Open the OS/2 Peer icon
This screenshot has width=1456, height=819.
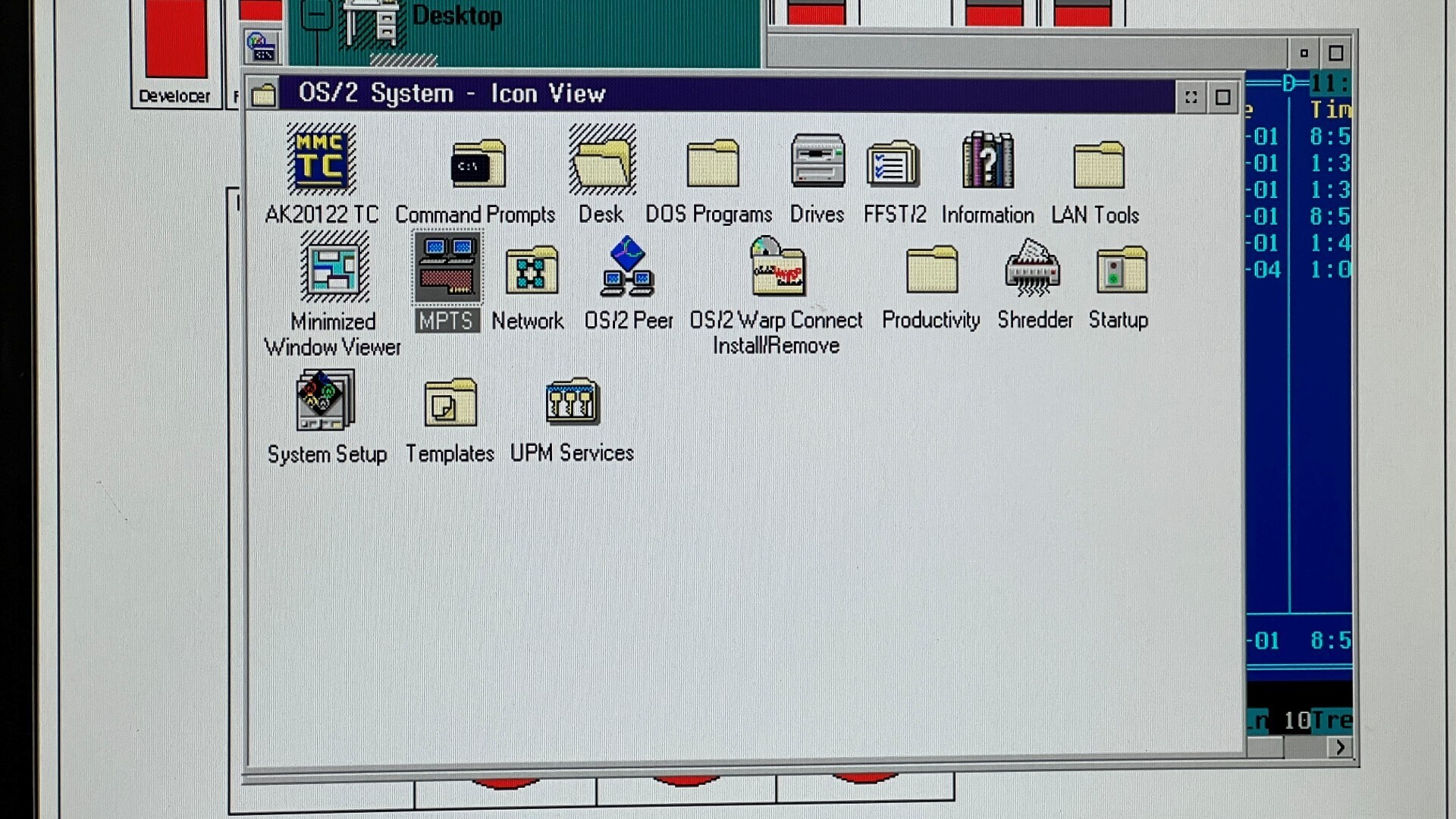point(627,266)
